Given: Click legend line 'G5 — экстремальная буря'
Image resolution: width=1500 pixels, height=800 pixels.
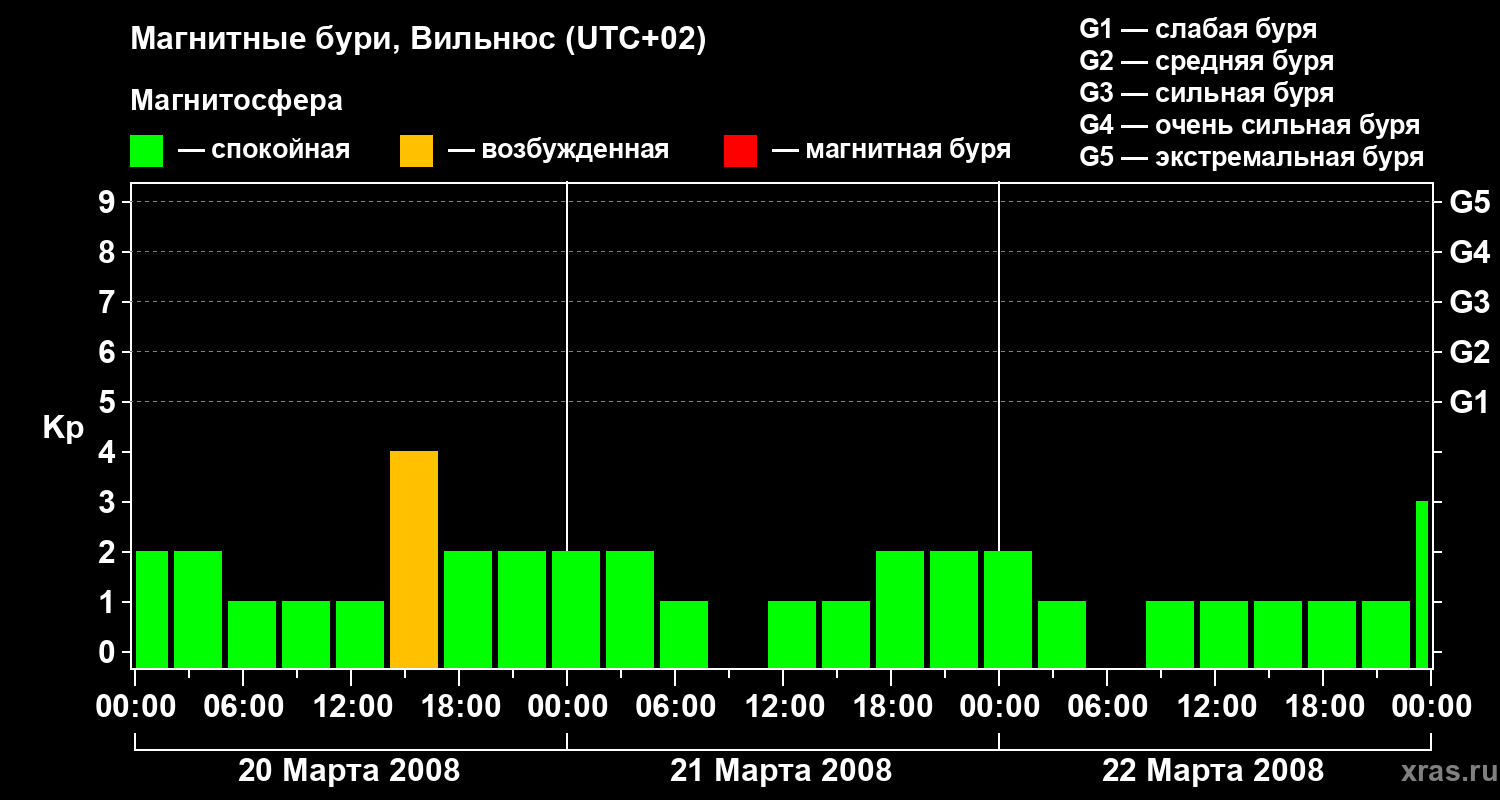Looking at the screenshot, I should 1252,157.
